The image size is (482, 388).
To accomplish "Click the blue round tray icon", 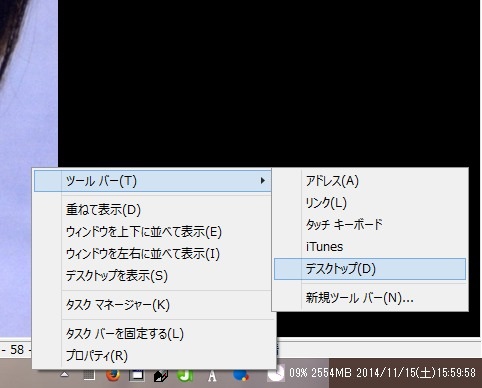I will point(241,375).
